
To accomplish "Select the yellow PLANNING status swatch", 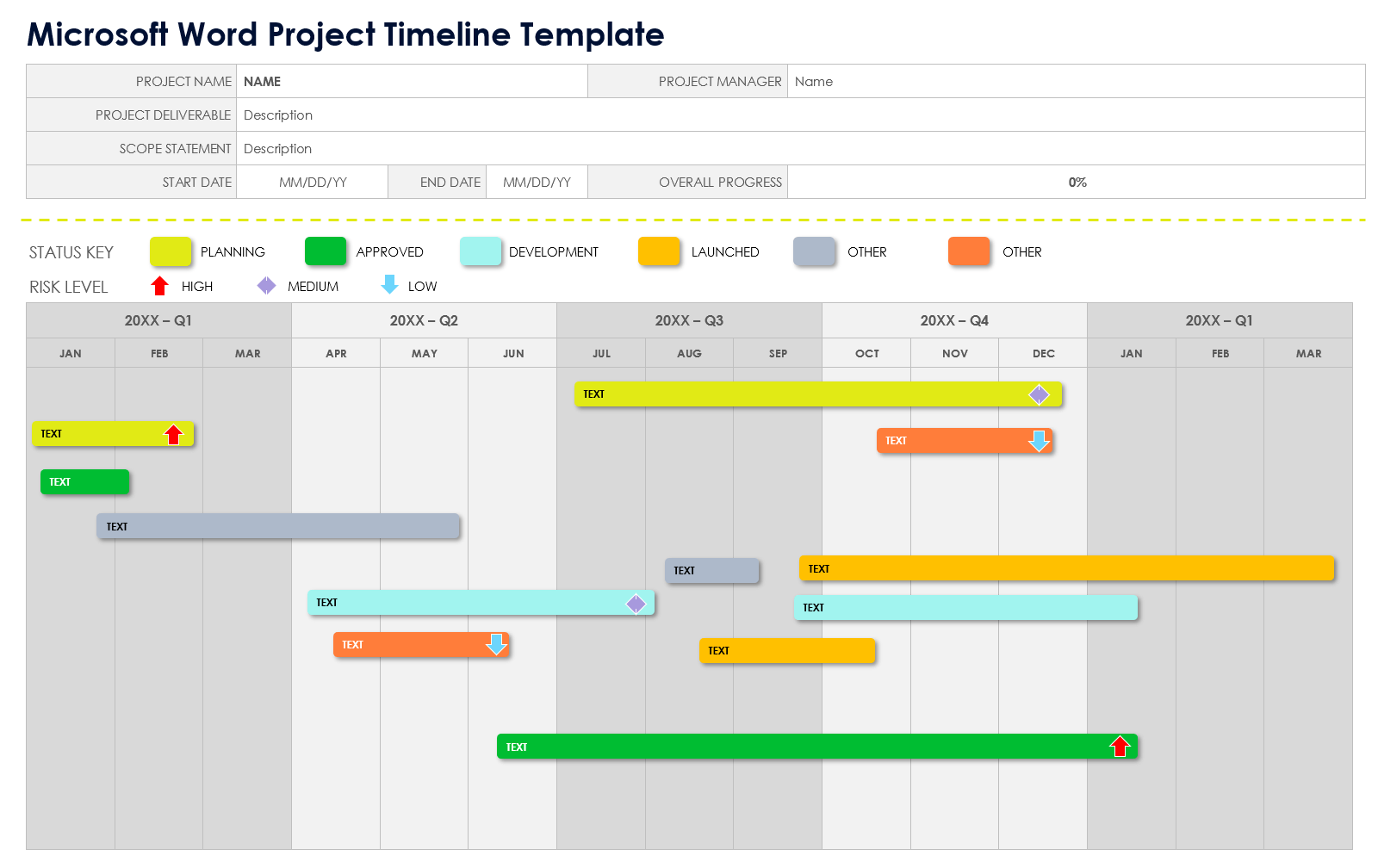I will pos(171,251).
